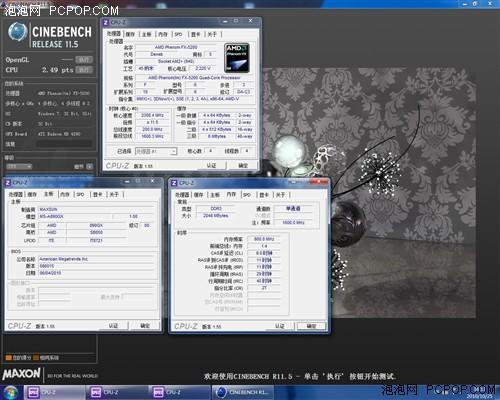Open the Cinebench ranking type dropdown
Viewport: 500px width, 400px height.
tap(19, 166)
